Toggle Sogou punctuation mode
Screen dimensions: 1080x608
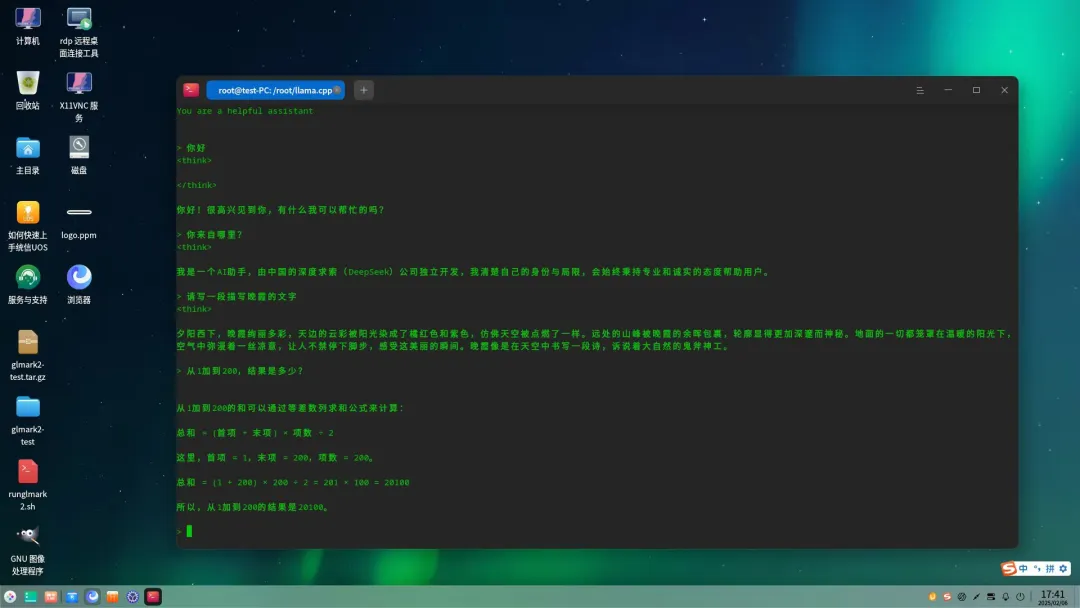[1037, 569]
